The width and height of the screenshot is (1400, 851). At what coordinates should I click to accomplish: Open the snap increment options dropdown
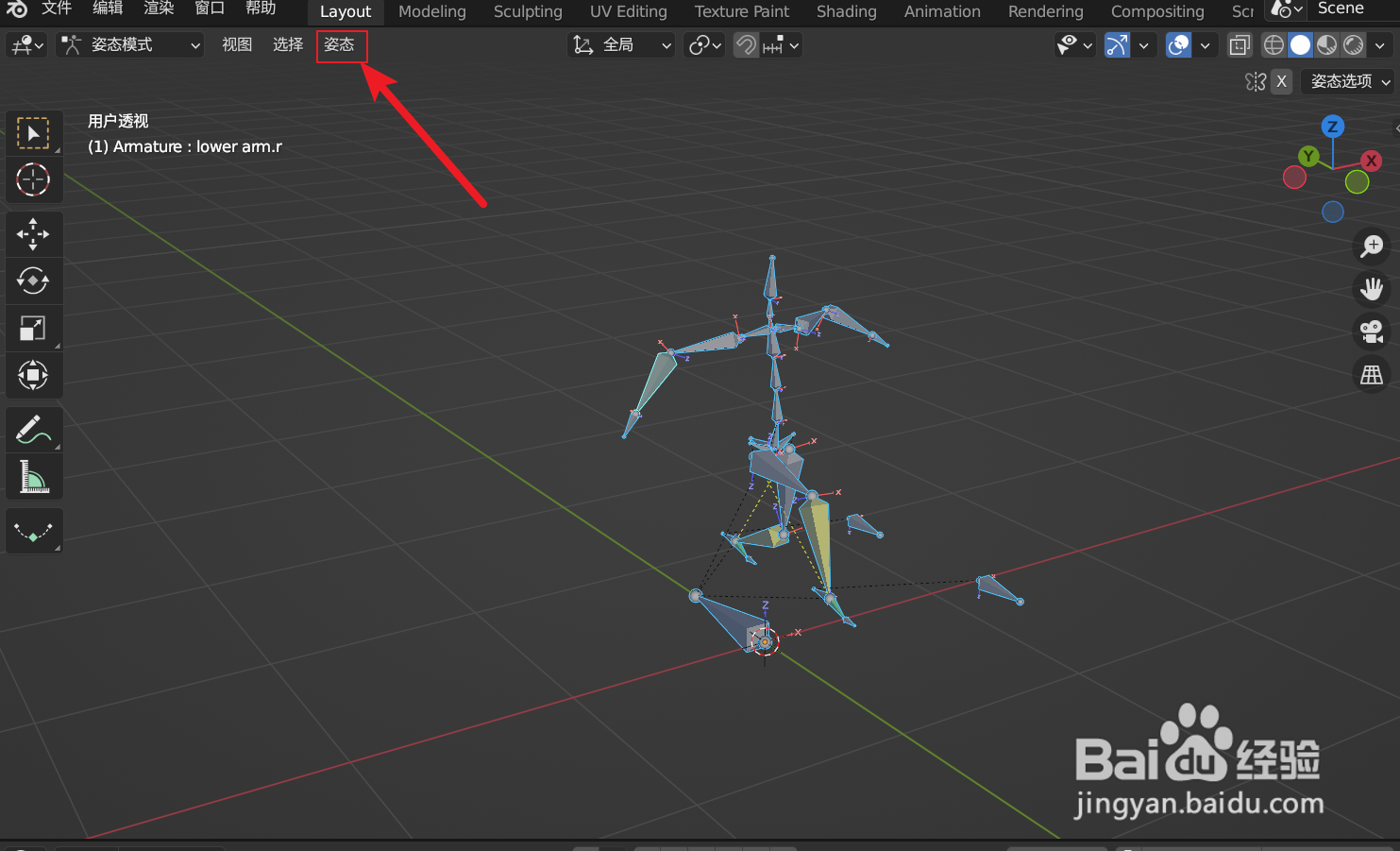[x=781, y=44]
